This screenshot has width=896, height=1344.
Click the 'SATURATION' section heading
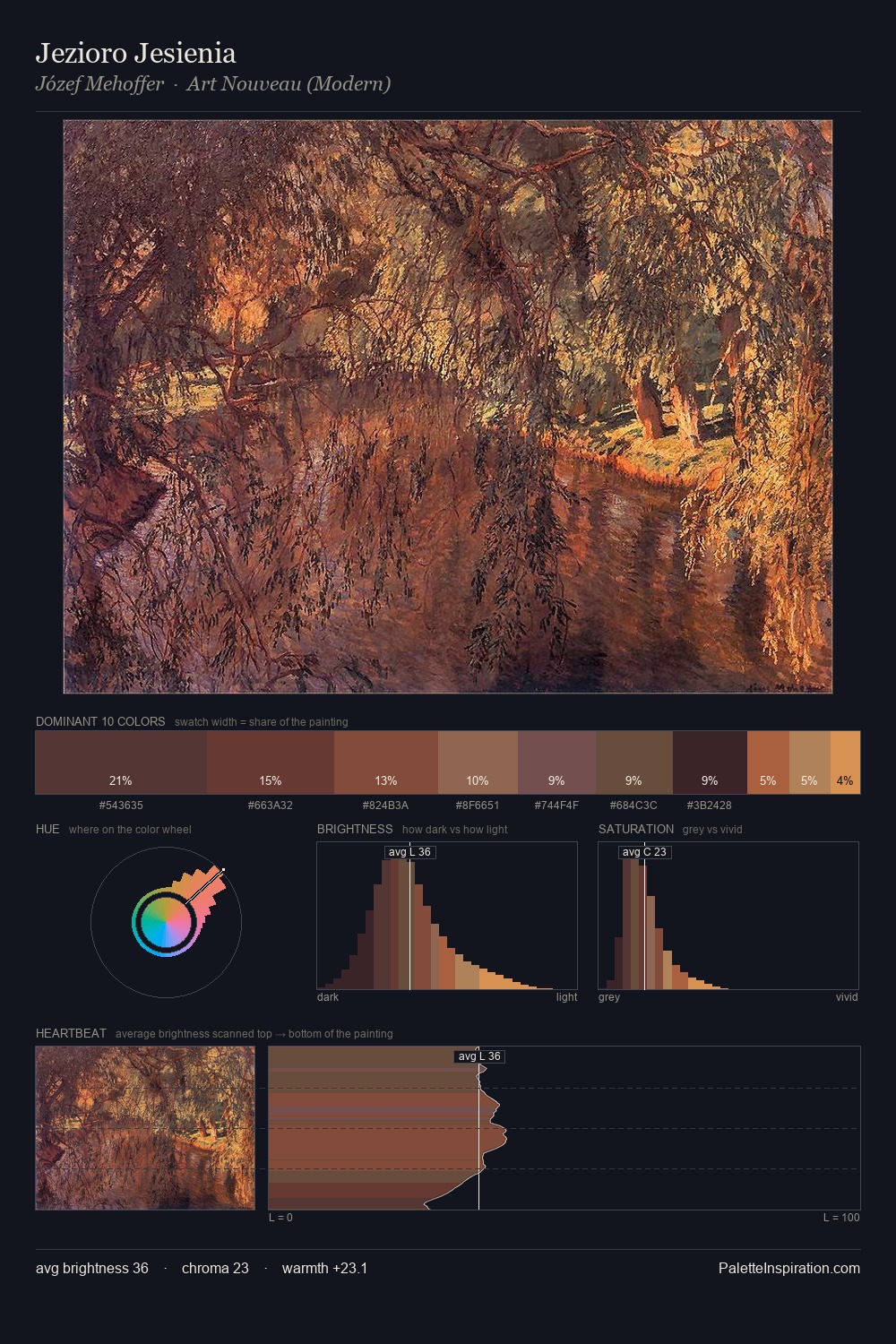pyautogui.click(x=636, y=829)
